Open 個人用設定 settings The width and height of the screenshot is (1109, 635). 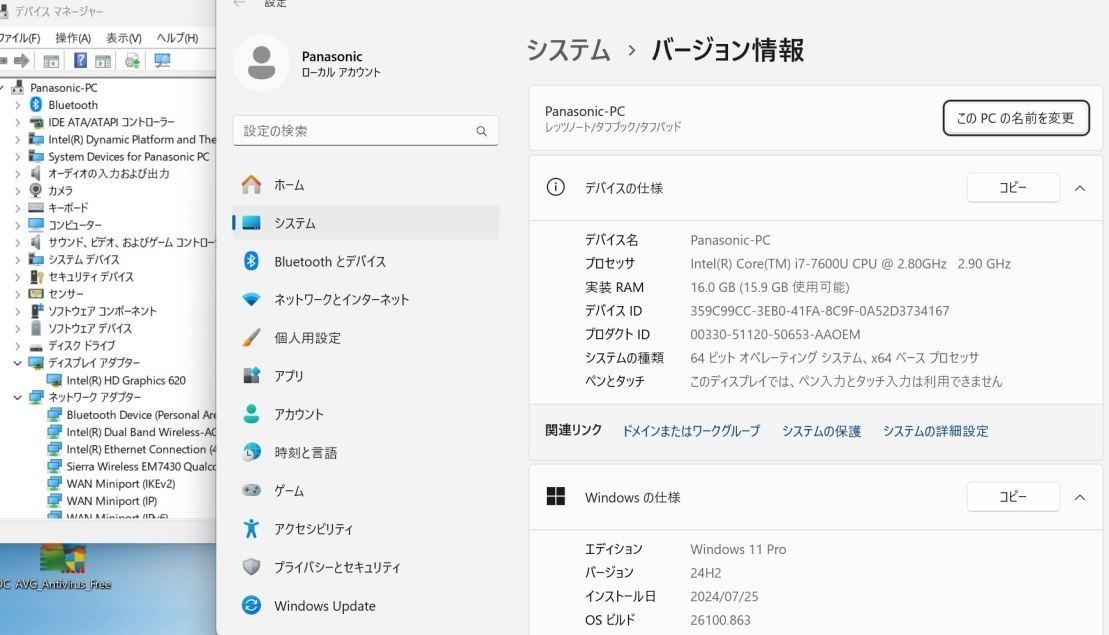[x=366, y=338]
